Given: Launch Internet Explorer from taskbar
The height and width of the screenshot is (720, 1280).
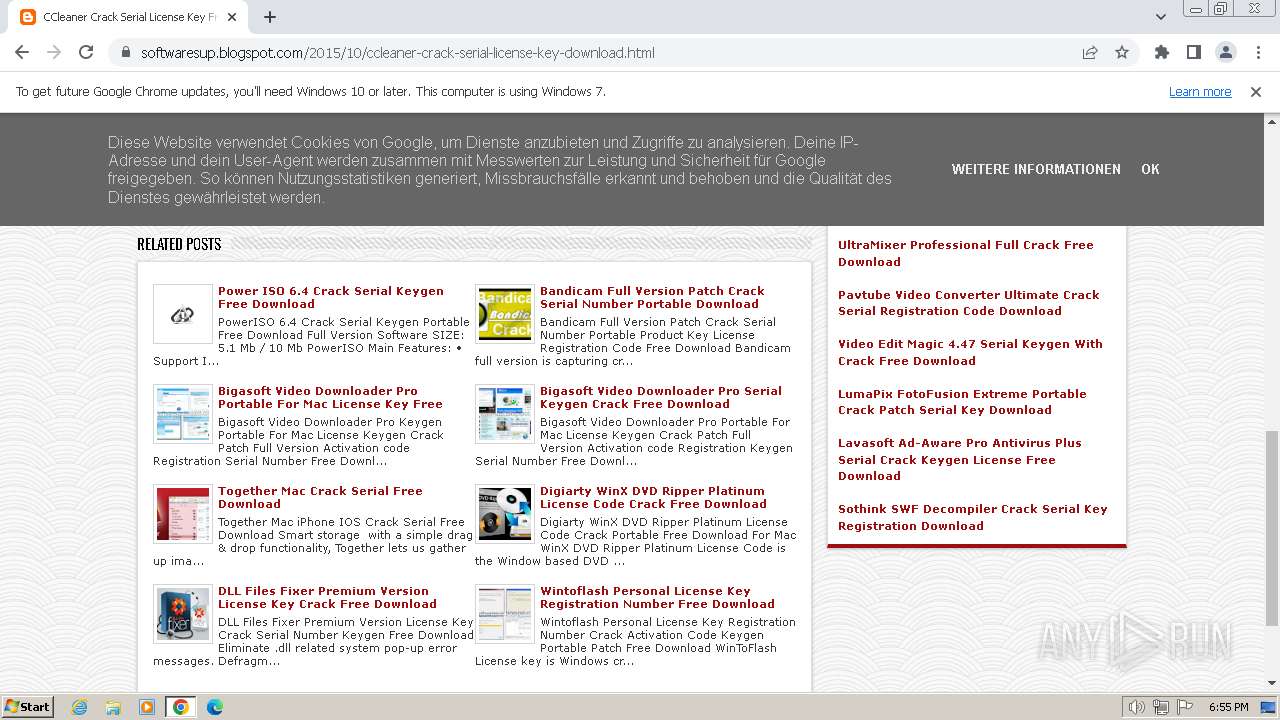Looking at the screenshot, I should (x=80, y=707).
